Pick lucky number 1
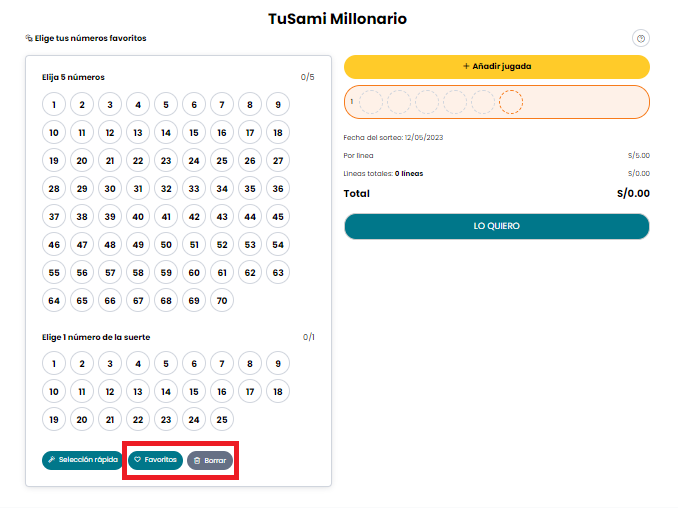 (54, 364)
